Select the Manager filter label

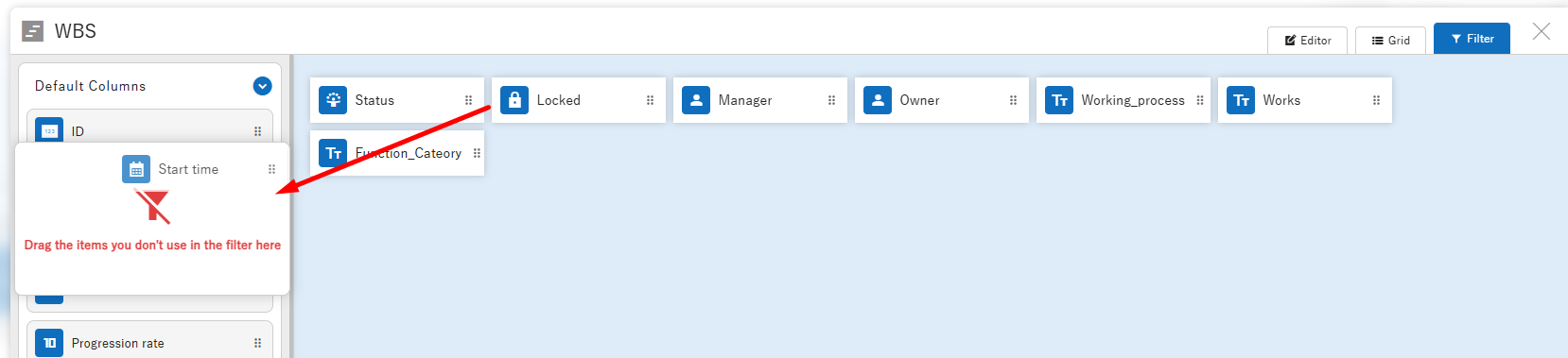(x=745, y=100)
